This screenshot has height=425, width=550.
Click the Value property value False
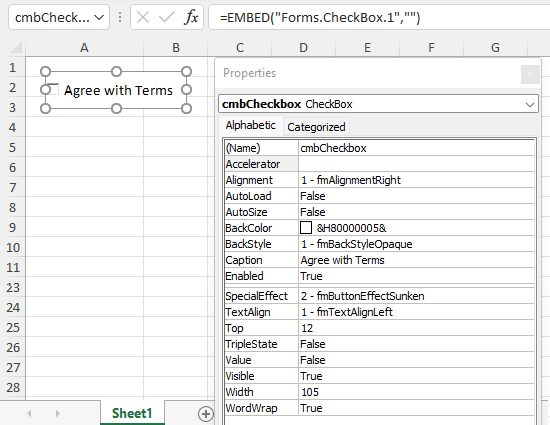point(416,360)
